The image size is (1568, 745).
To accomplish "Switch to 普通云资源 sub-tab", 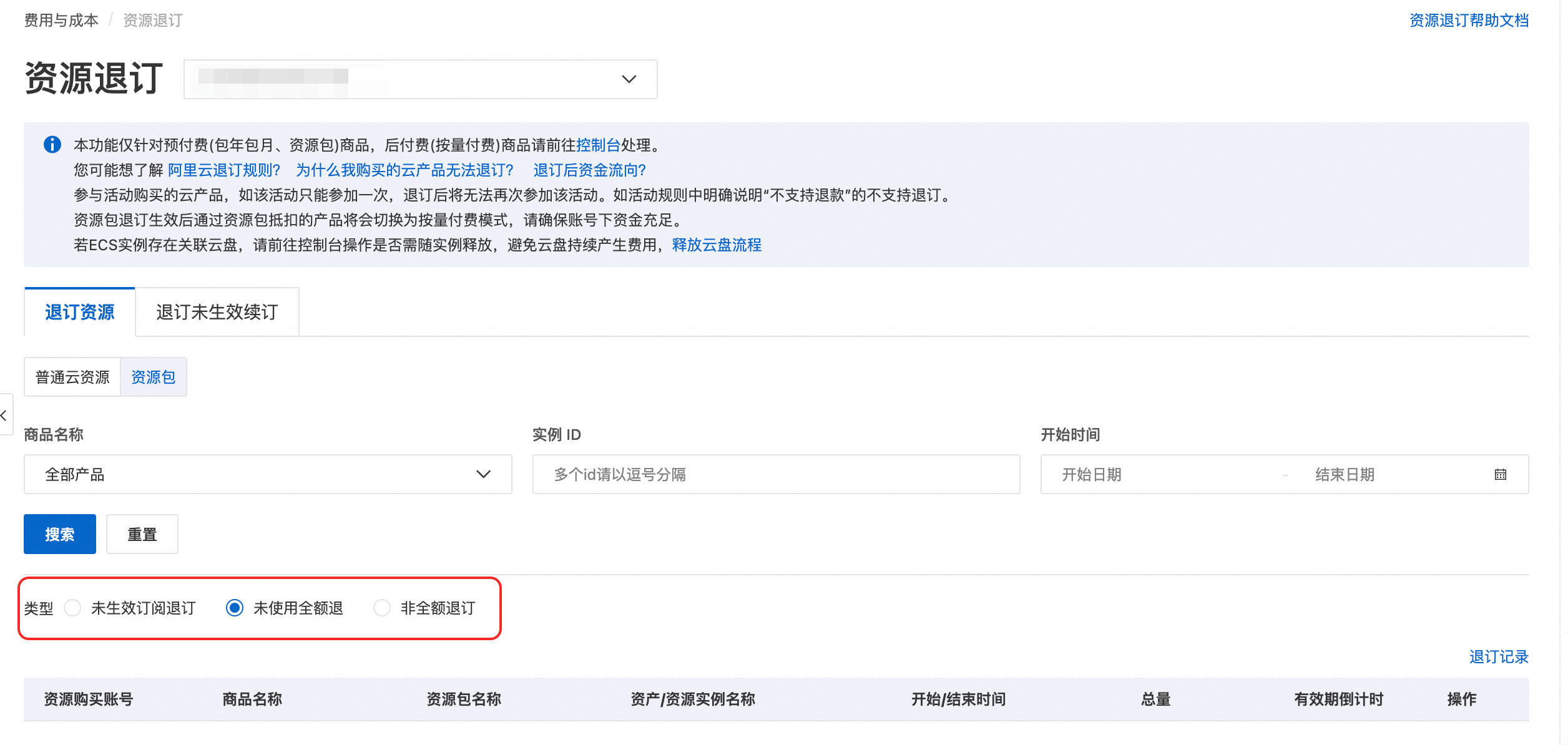I will (x=72, y=377).
